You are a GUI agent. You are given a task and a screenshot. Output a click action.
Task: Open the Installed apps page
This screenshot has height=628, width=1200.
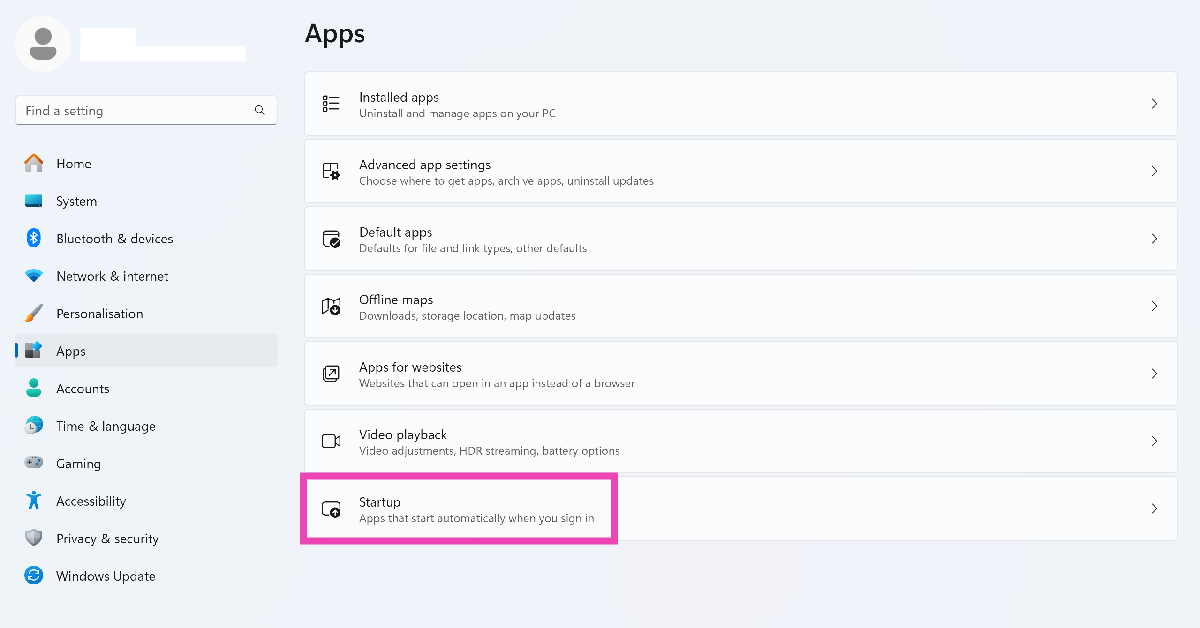coord(741,104)
